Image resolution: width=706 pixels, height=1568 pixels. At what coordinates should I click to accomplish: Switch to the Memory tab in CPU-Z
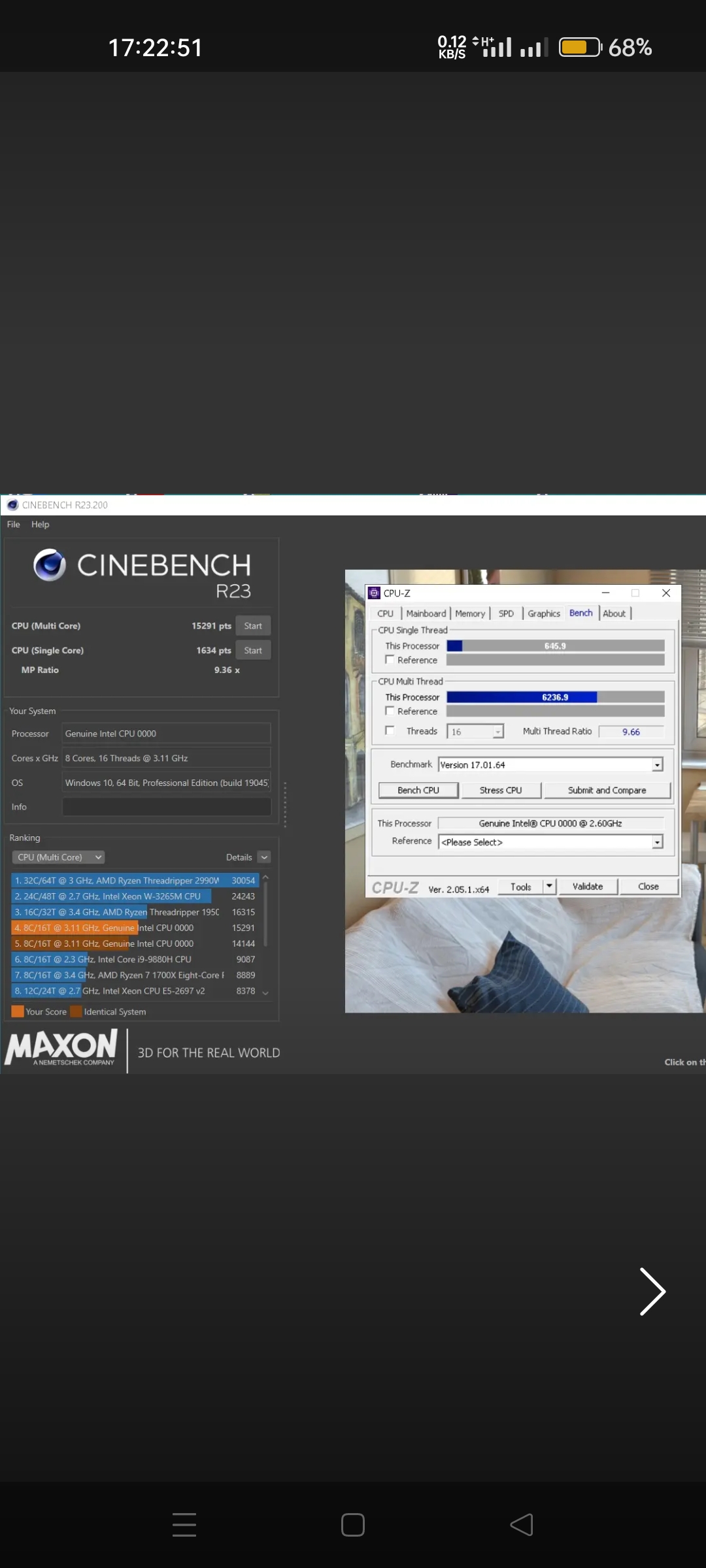(470, 613)
